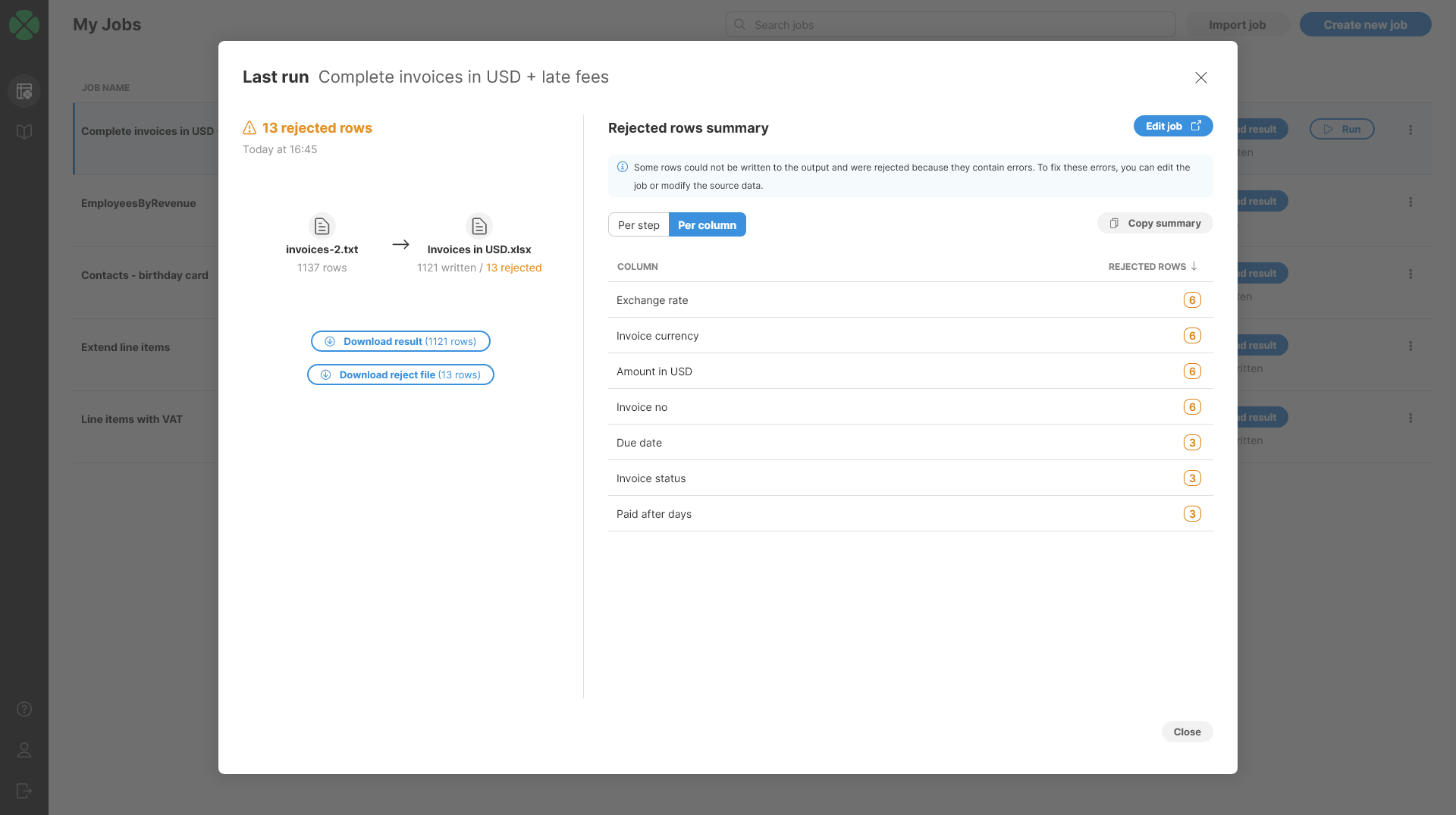Open more options for Complete invoices job
The image size is (1456, 815).
1410,130
